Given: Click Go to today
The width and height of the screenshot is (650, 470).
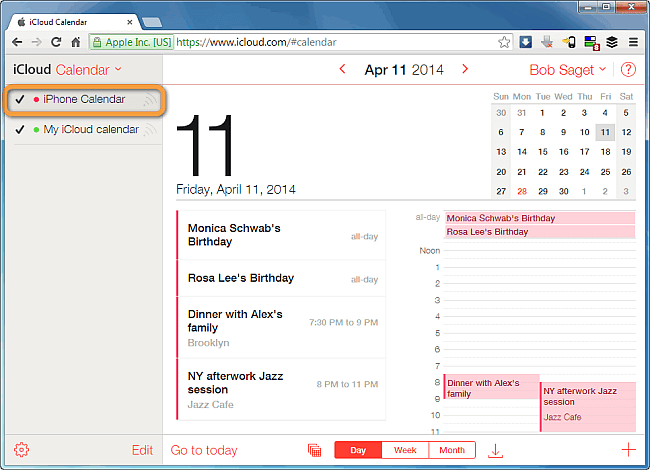Looking at the screenshot, I should [x=204, y=450].
